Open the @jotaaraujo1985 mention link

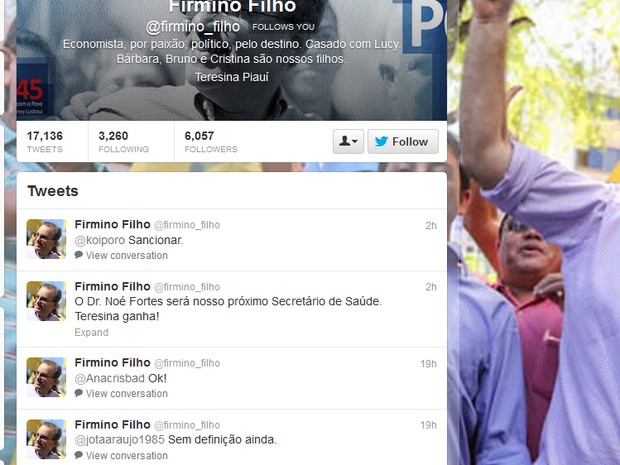[119, 440]
